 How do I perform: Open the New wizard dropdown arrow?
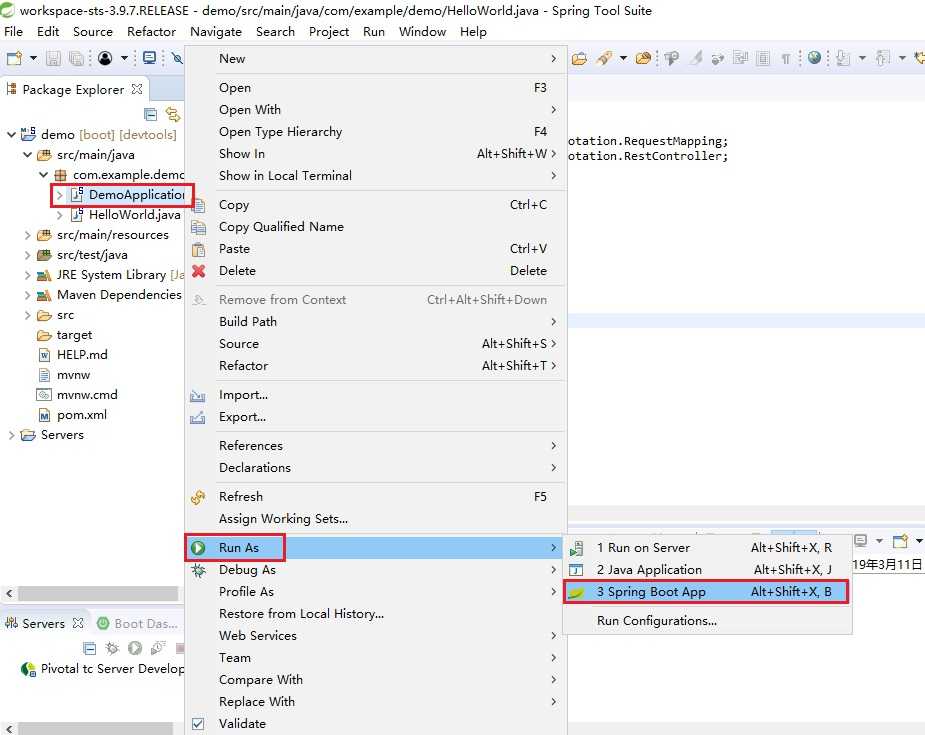tap(33, 58)
